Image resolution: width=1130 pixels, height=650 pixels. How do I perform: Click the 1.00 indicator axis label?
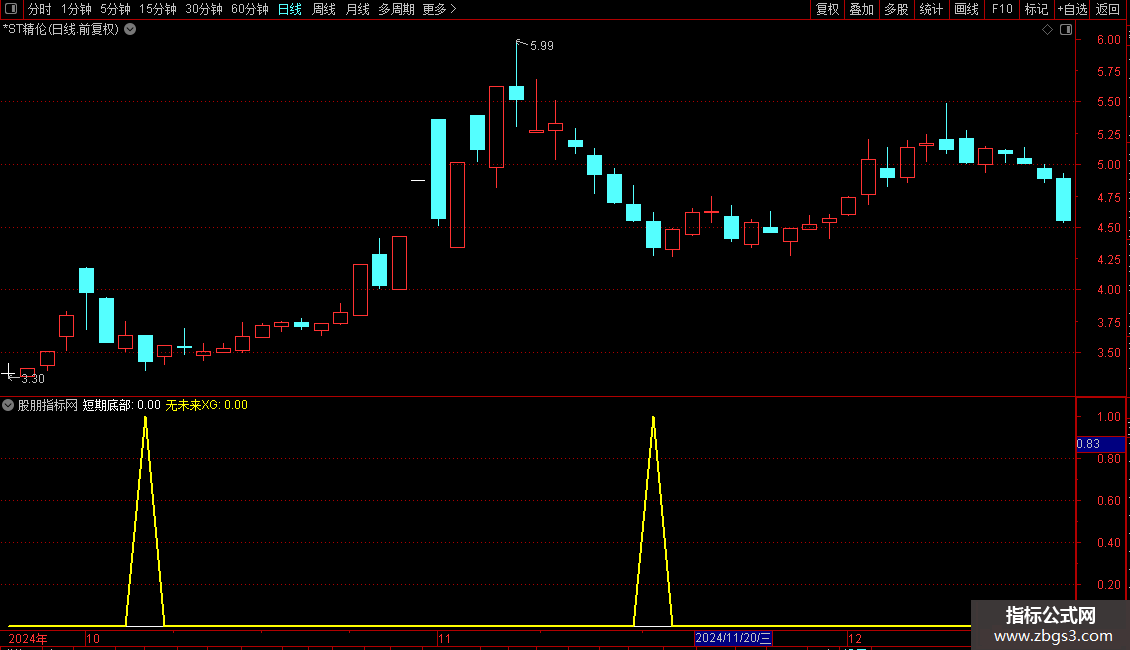click(x=1108, y=417)
